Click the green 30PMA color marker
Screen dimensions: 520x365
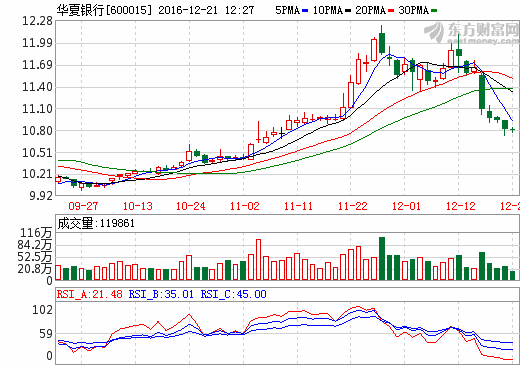coord(434,11)
